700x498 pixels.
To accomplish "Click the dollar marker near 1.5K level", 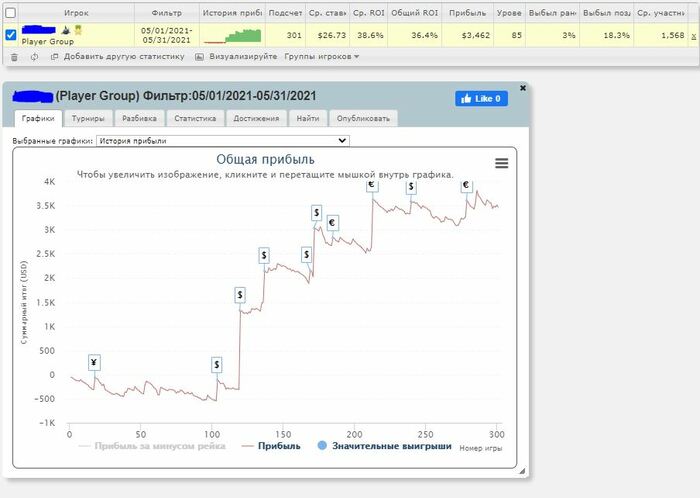I will point(240,295).
